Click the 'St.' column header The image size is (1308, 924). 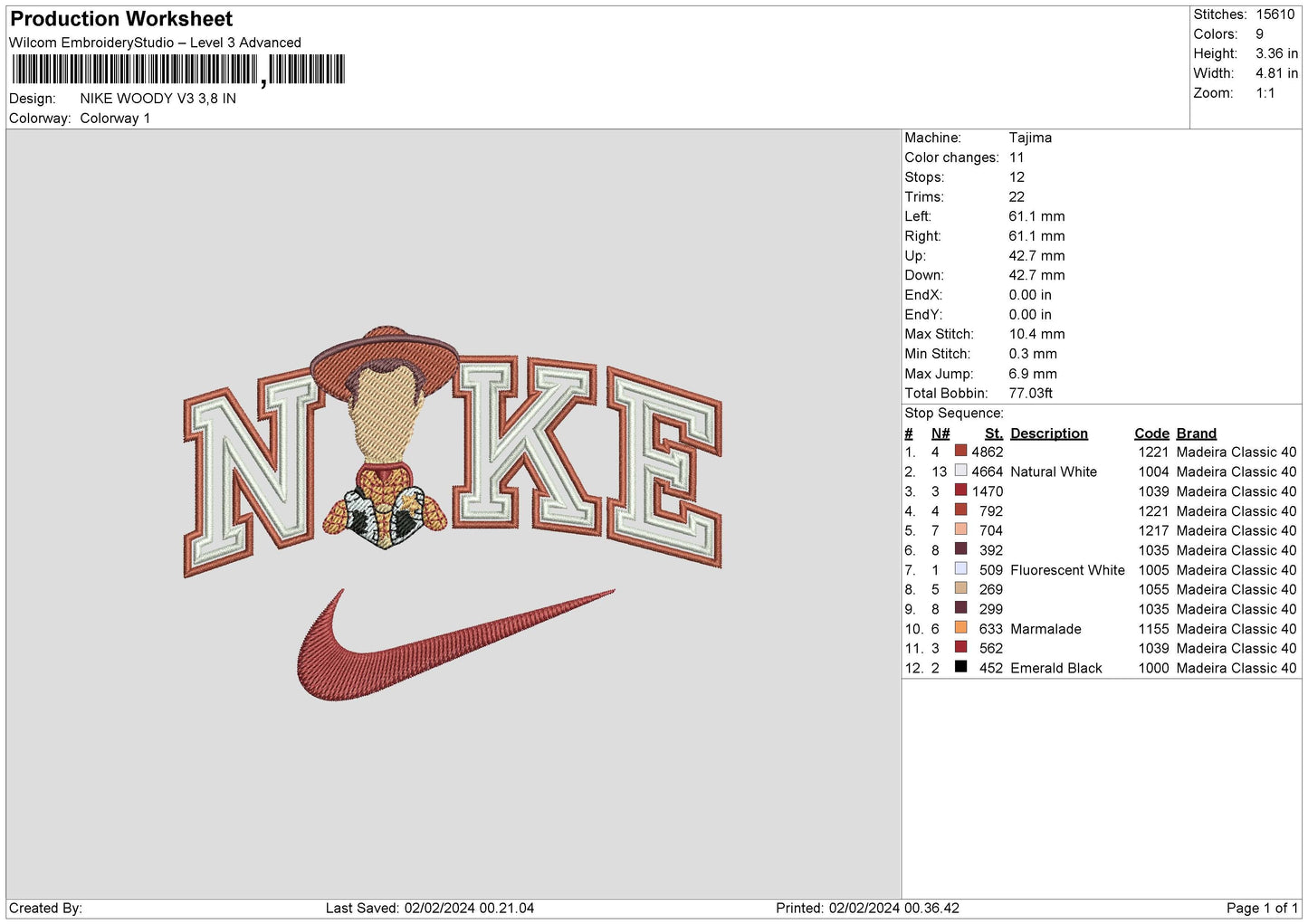coord(994,433)
